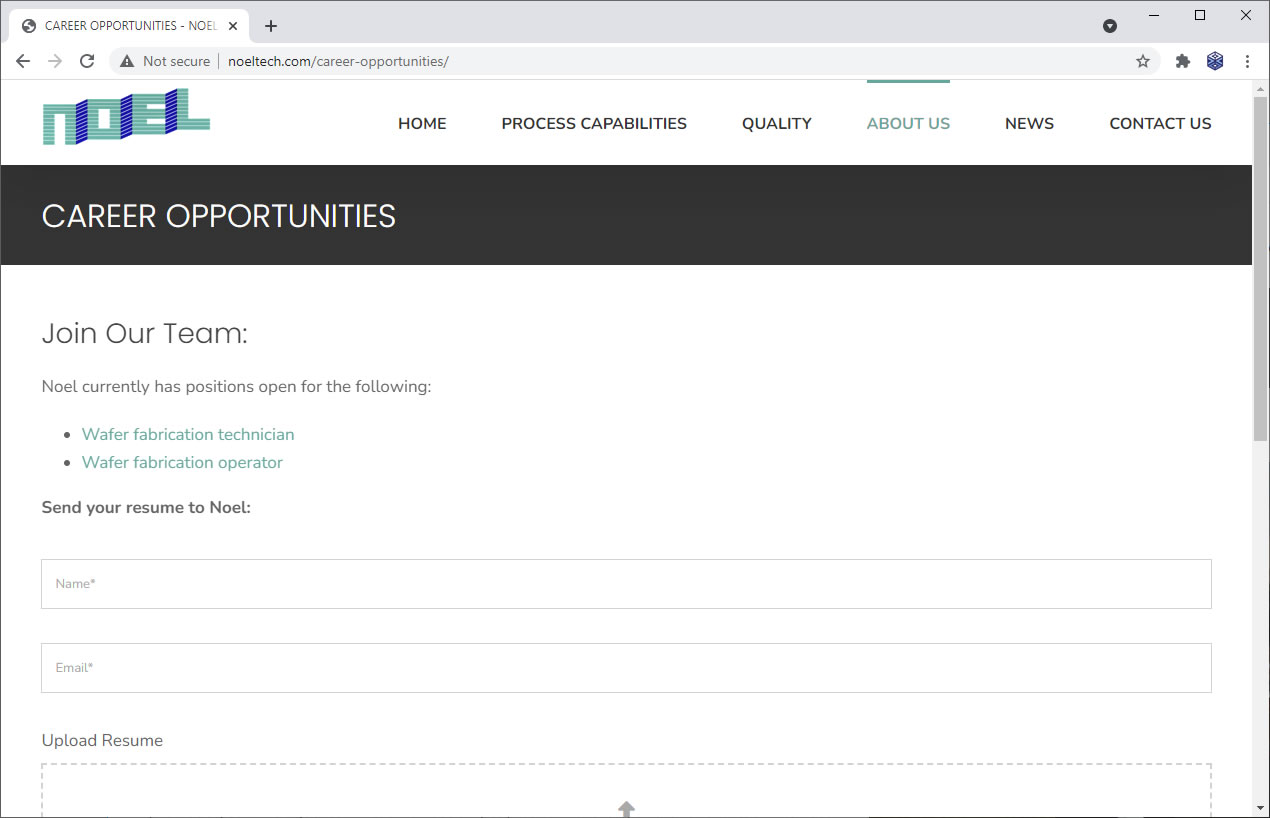Screen dimensions: 1270x818
Task: Click the dropdown circle icon in the title bar
Action: coord(1110,26)
